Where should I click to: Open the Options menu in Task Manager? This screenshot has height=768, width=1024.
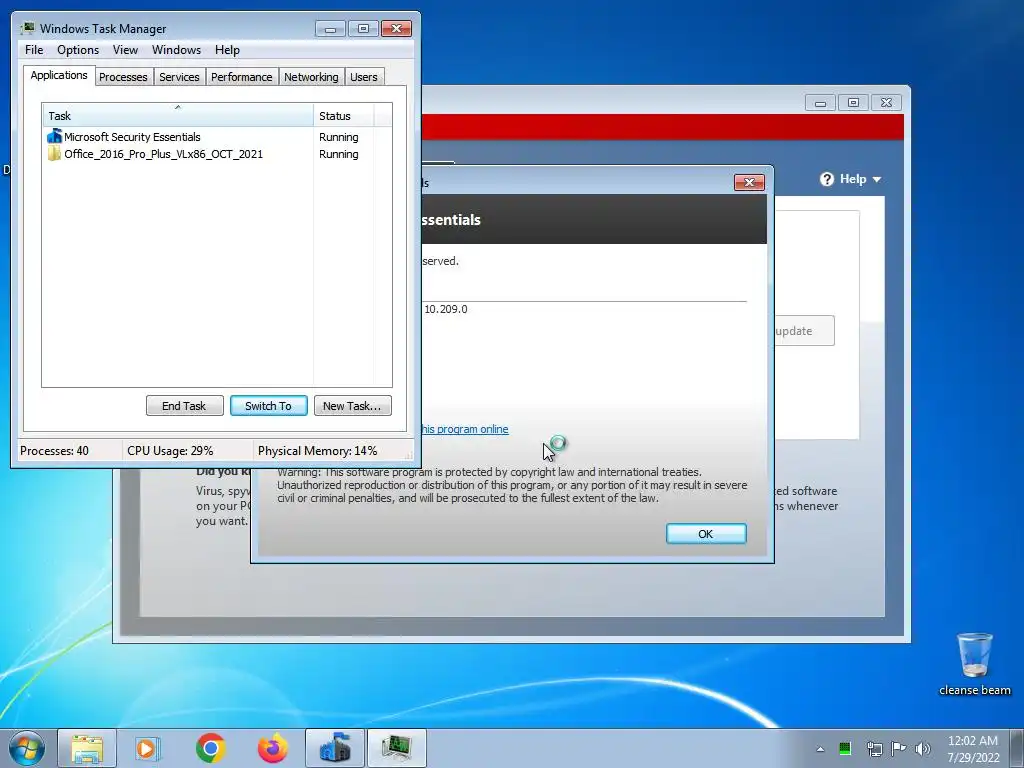coord(78,50)
